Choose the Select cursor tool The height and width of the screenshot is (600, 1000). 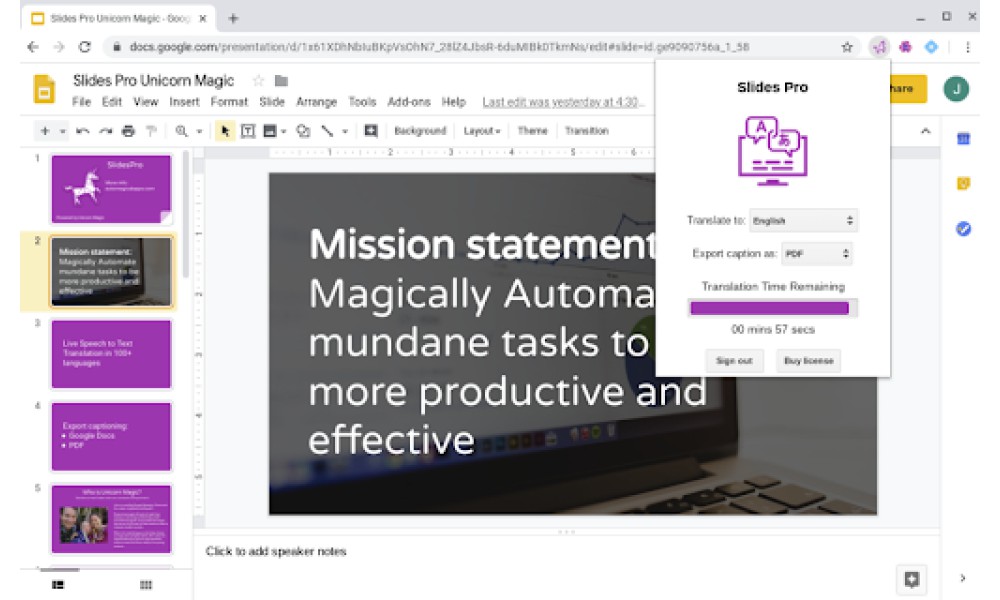tap(224, 131)
